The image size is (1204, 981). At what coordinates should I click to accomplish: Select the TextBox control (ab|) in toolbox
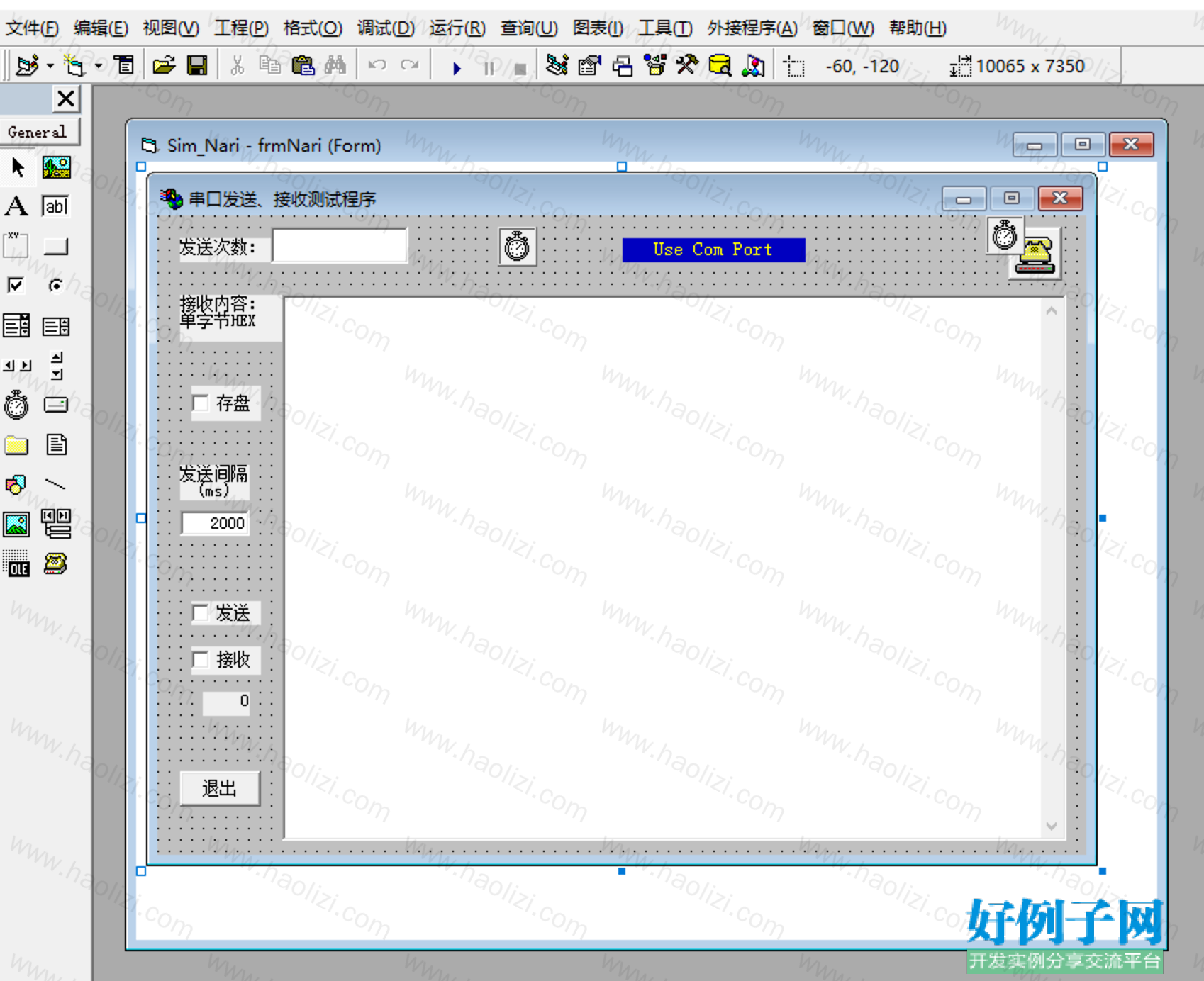coord(55,206)
